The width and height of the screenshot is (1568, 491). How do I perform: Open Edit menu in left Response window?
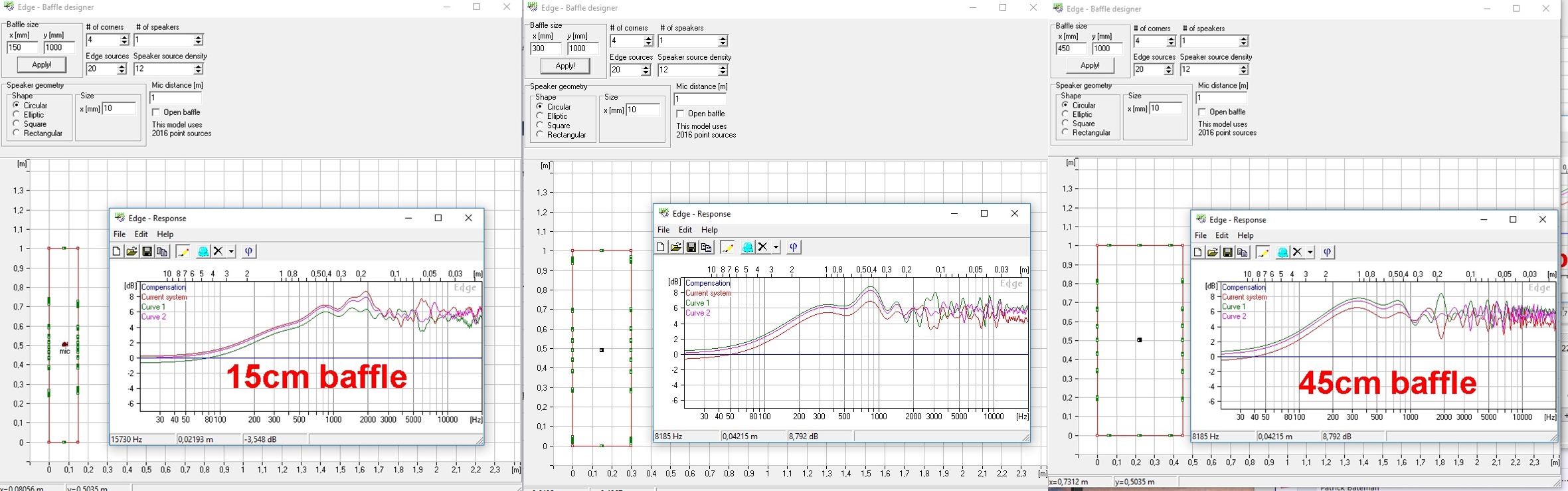point(141,235)
